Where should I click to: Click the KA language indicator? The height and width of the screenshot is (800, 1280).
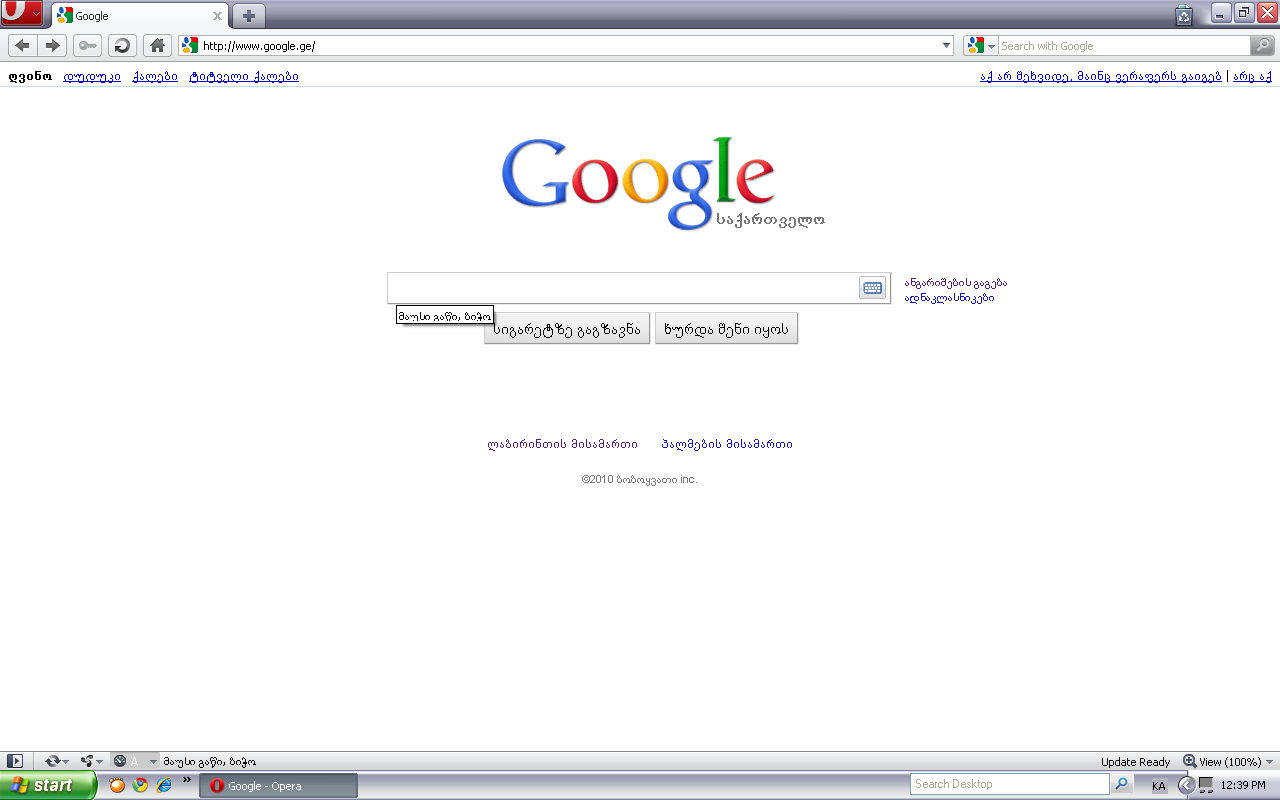pos(1159,786)
